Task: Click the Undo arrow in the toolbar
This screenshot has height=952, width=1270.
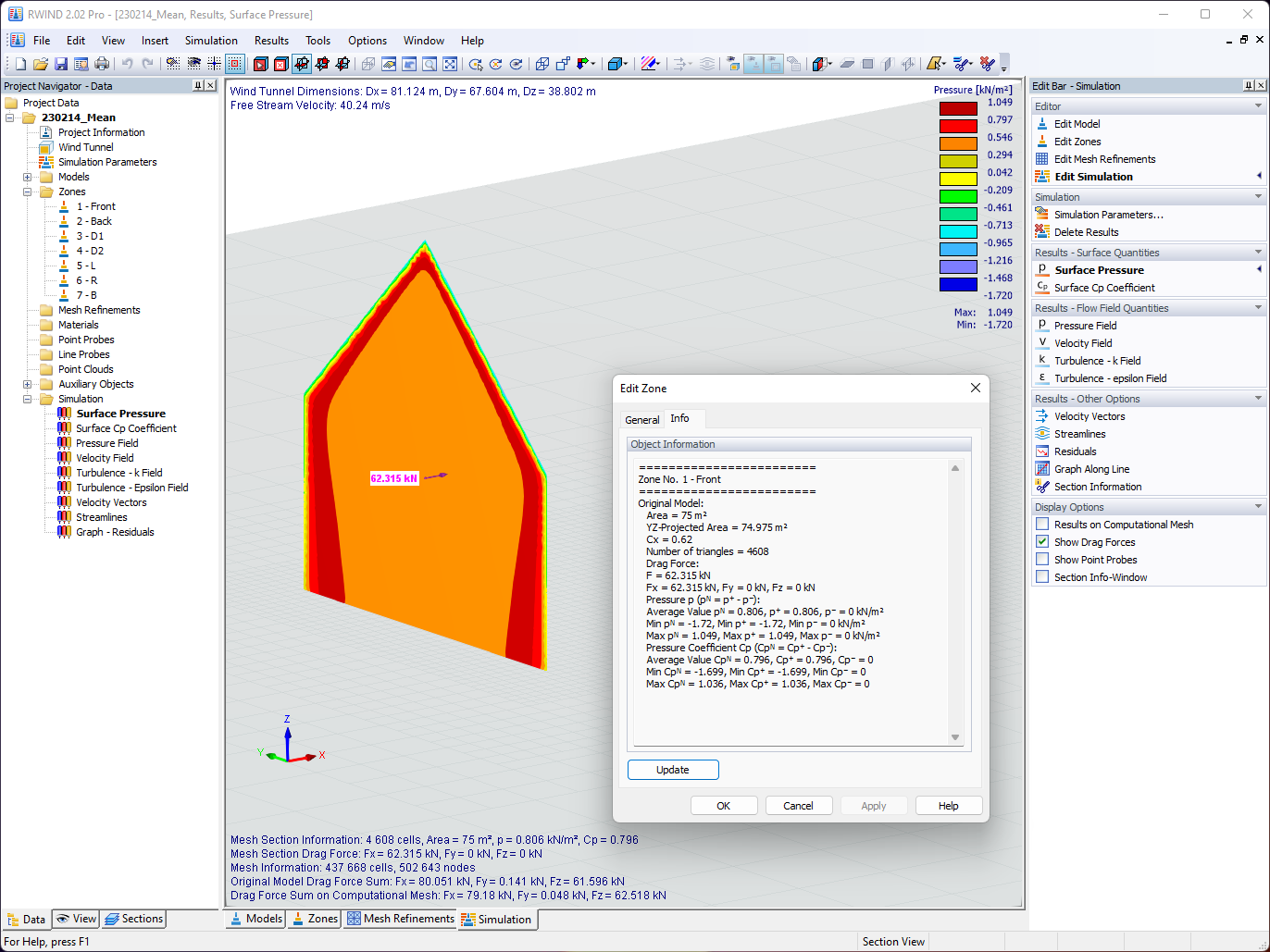Action: click(x=127, y=64)
